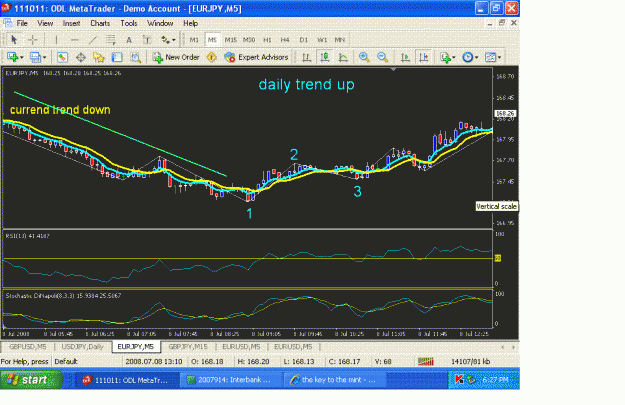The image size is (625, 405).
Task: Zoom in on the chart
Action: (364, 57)
